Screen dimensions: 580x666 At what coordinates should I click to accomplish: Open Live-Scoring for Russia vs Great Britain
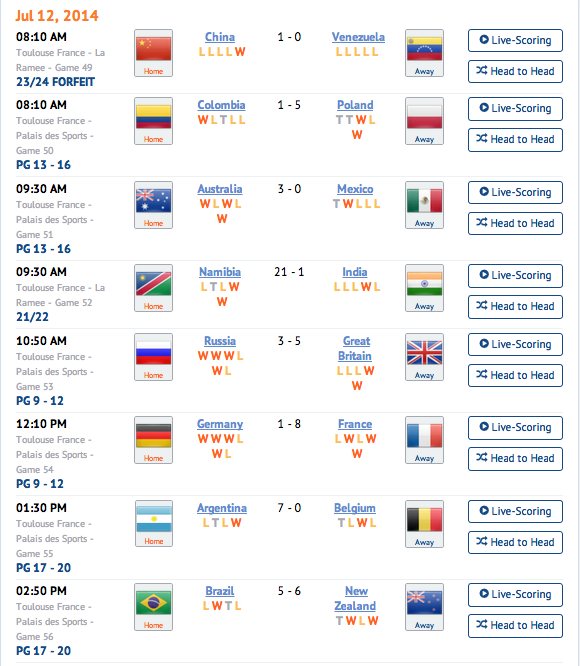coord(515,344)
